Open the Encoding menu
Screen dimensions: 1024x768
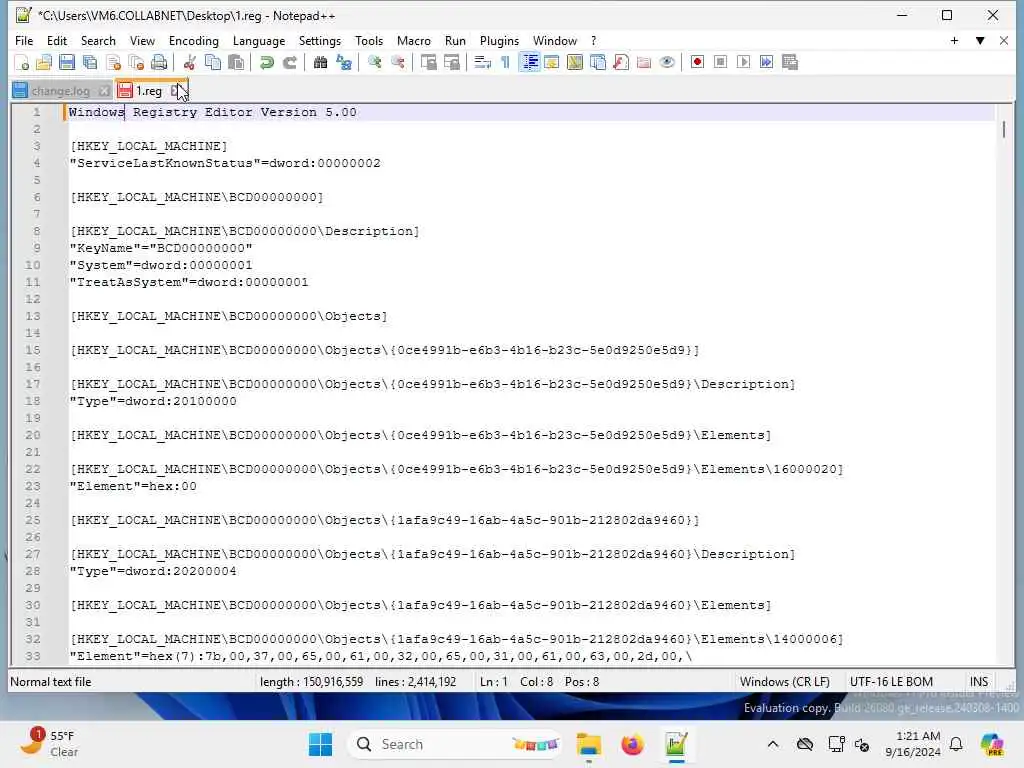pos(194,40)
